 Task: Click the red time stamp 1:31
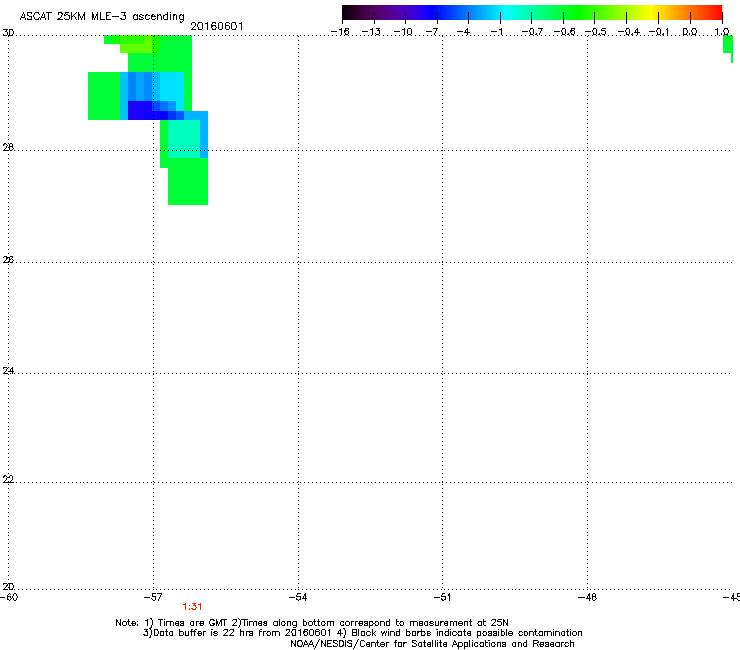point(192,607)
